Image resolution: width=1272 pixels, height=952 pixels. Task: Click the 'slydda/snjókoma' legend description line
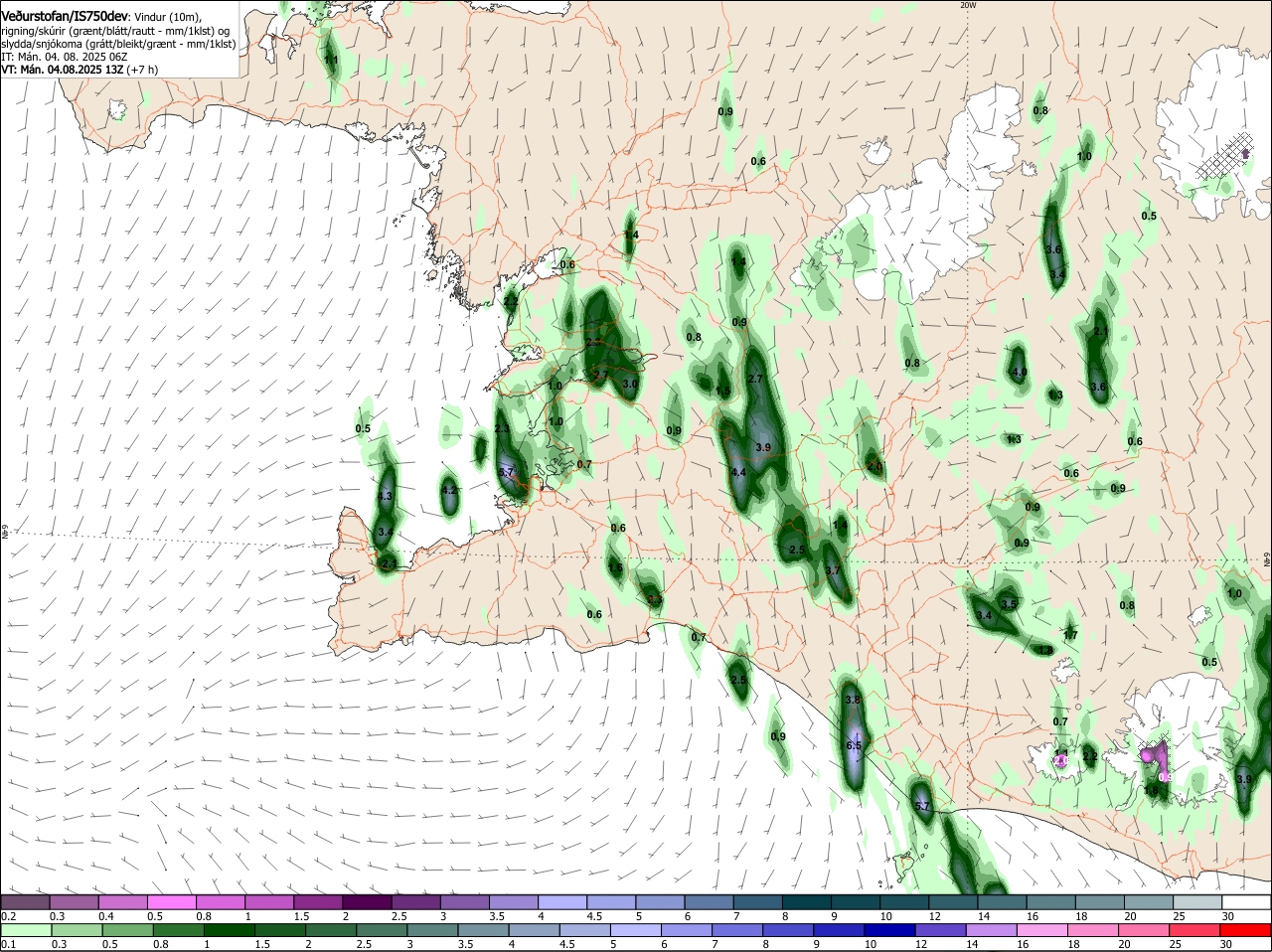[118, 44]
